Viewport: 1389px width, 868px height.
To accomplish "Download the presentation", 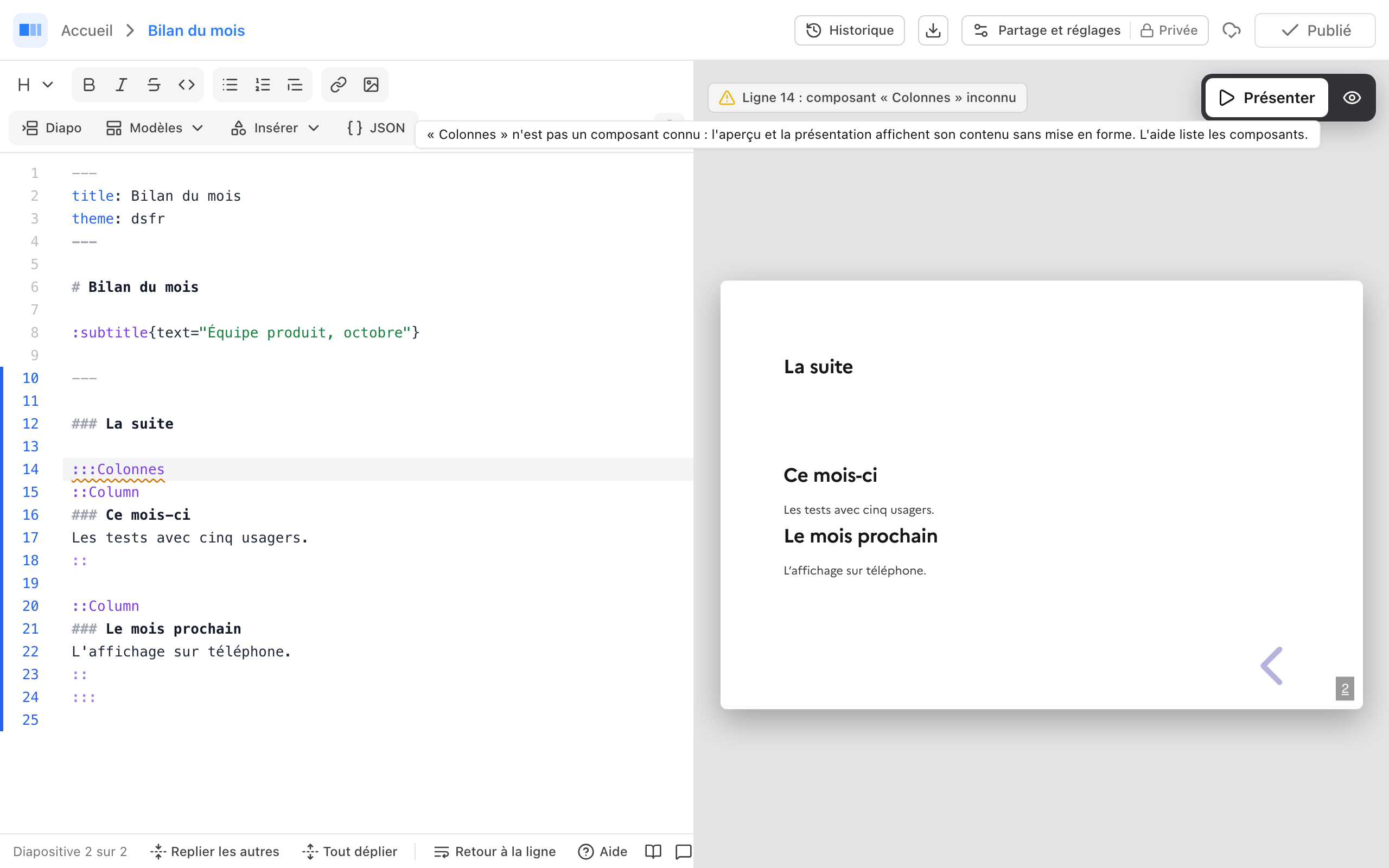I will (933, 30).
